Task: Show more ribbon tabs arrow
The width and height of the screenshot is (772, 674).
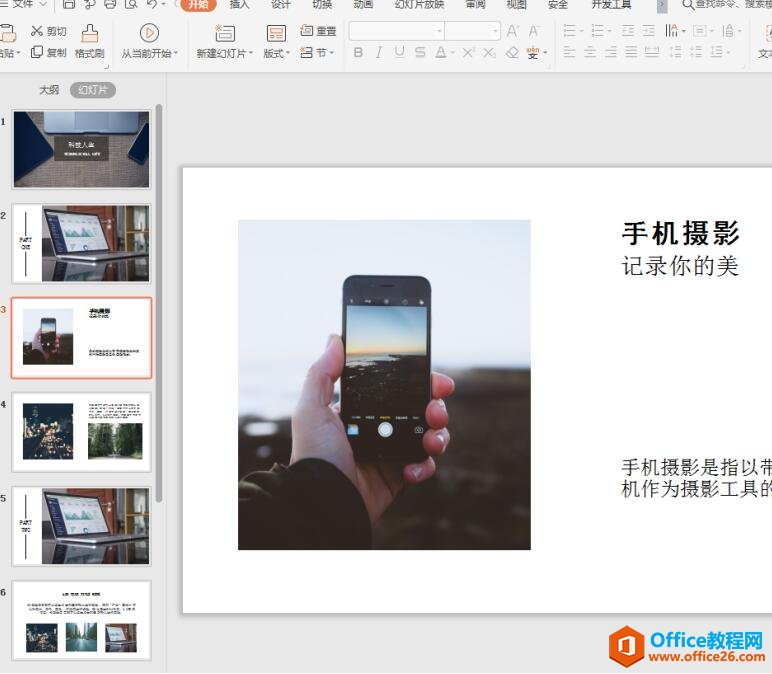Action: point(662,5)
